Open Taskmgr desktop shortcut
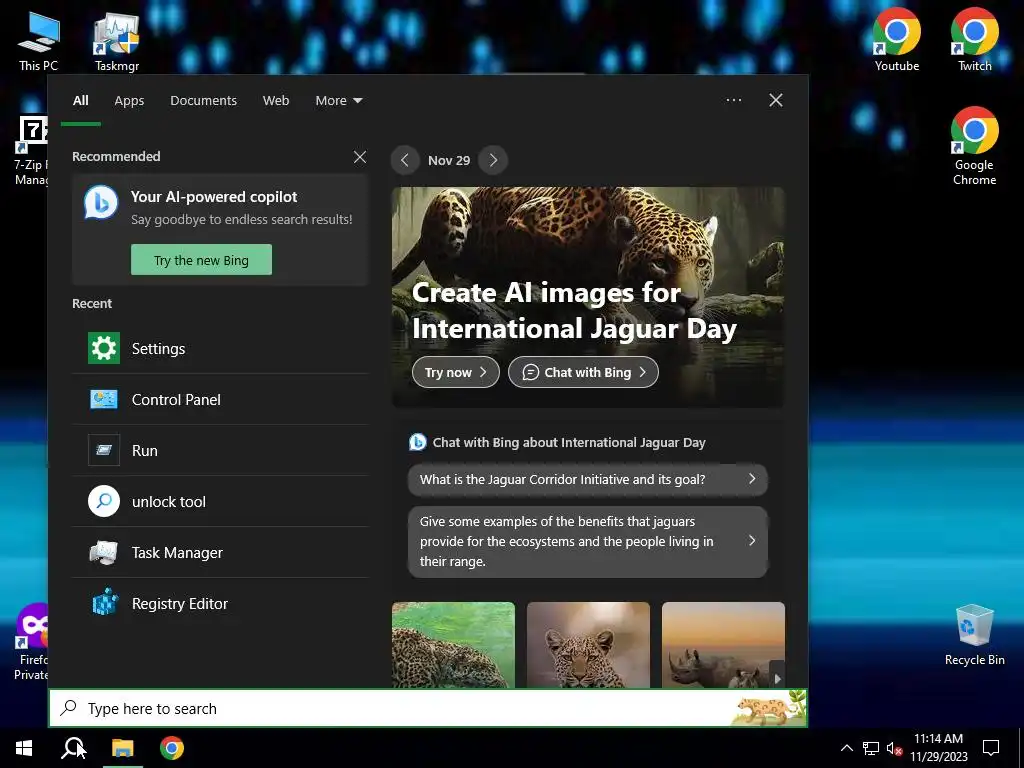 pos(117,40)
